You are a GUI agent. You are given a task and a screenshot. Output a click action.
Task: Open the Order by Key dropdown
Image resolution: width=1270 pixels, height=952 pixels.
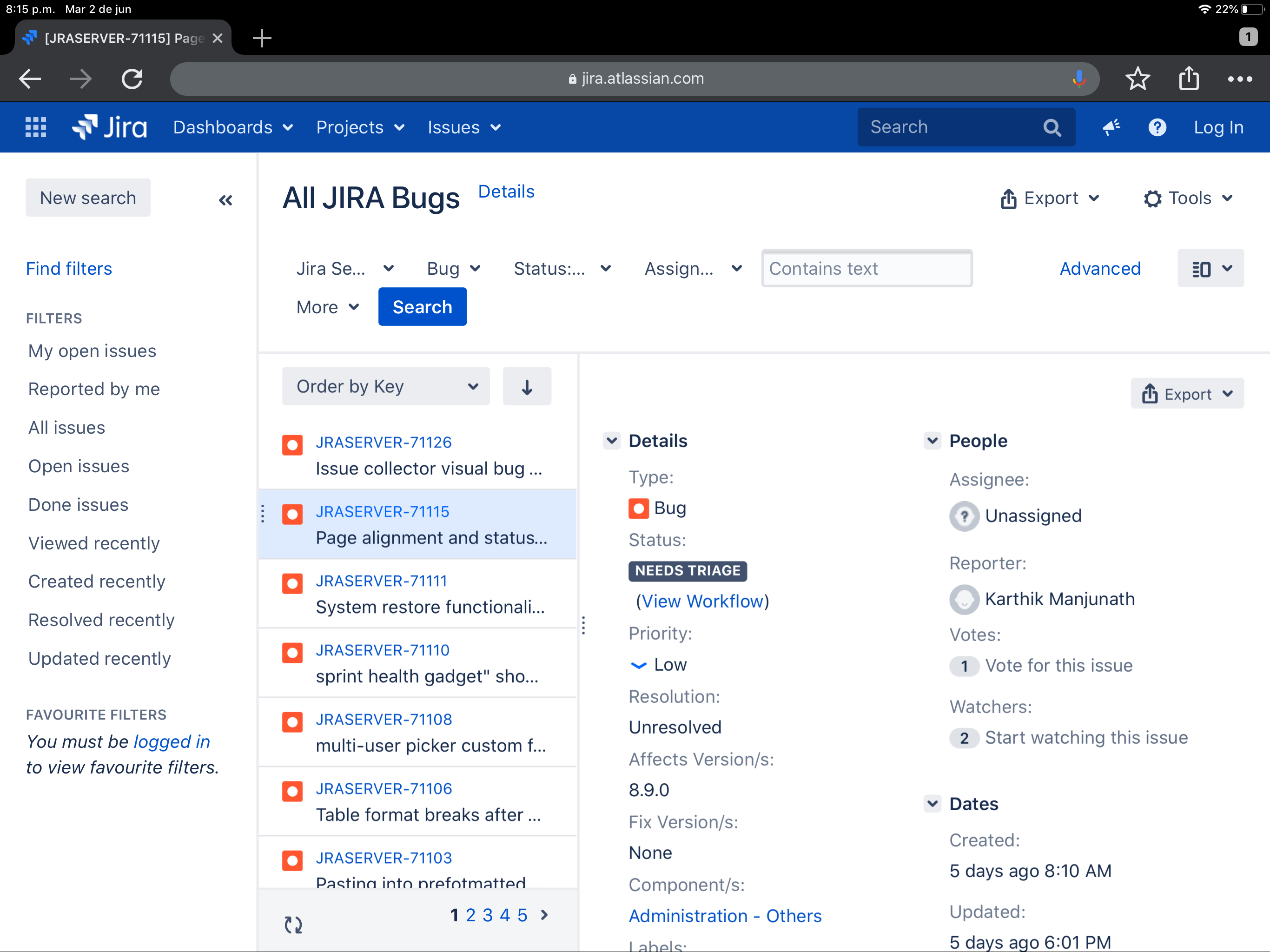[386, 386]
